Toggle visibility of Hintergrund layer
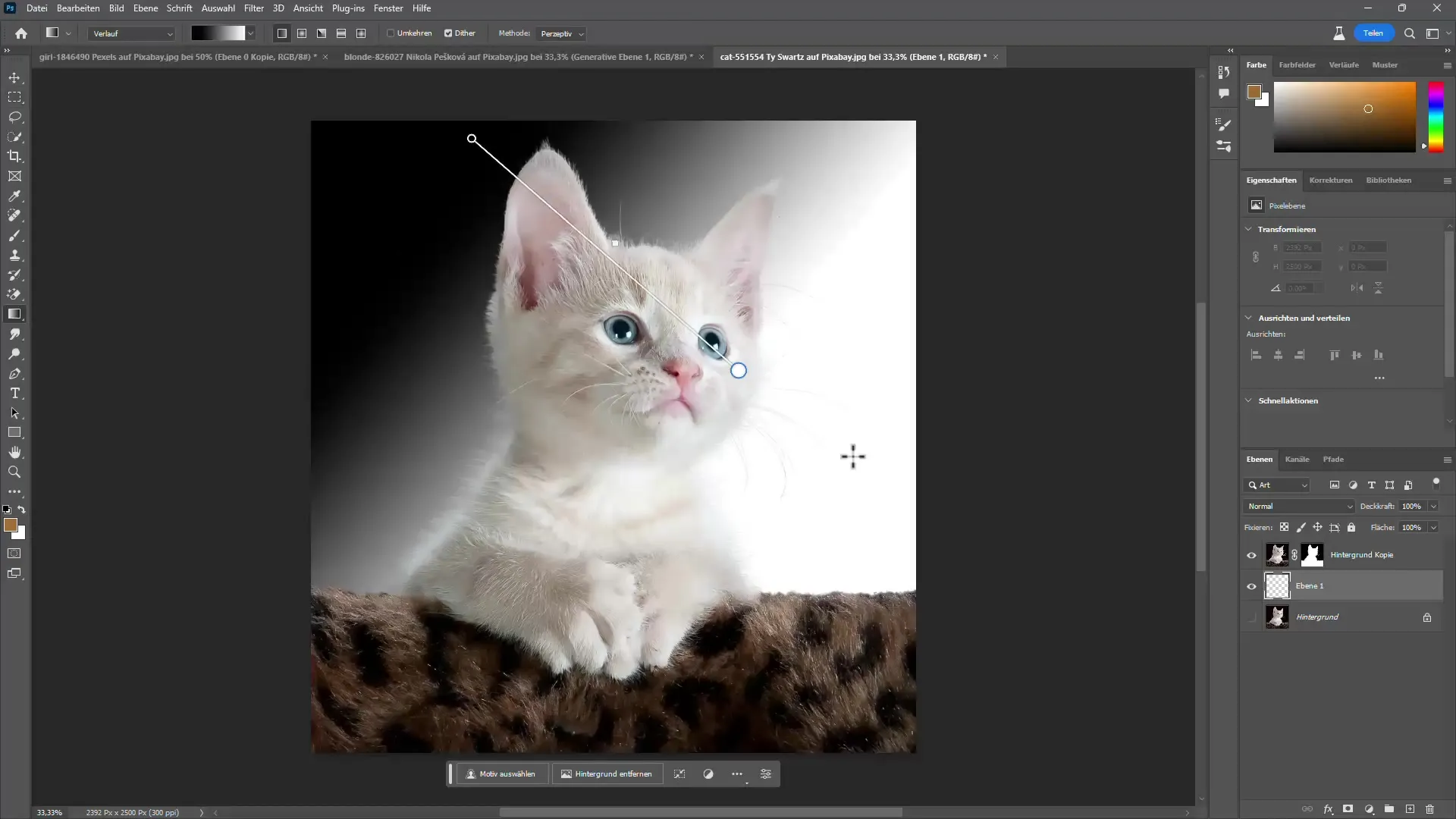Viewport: 1456px width, 819px height. pyautogui.click(x=1252, y=617)
